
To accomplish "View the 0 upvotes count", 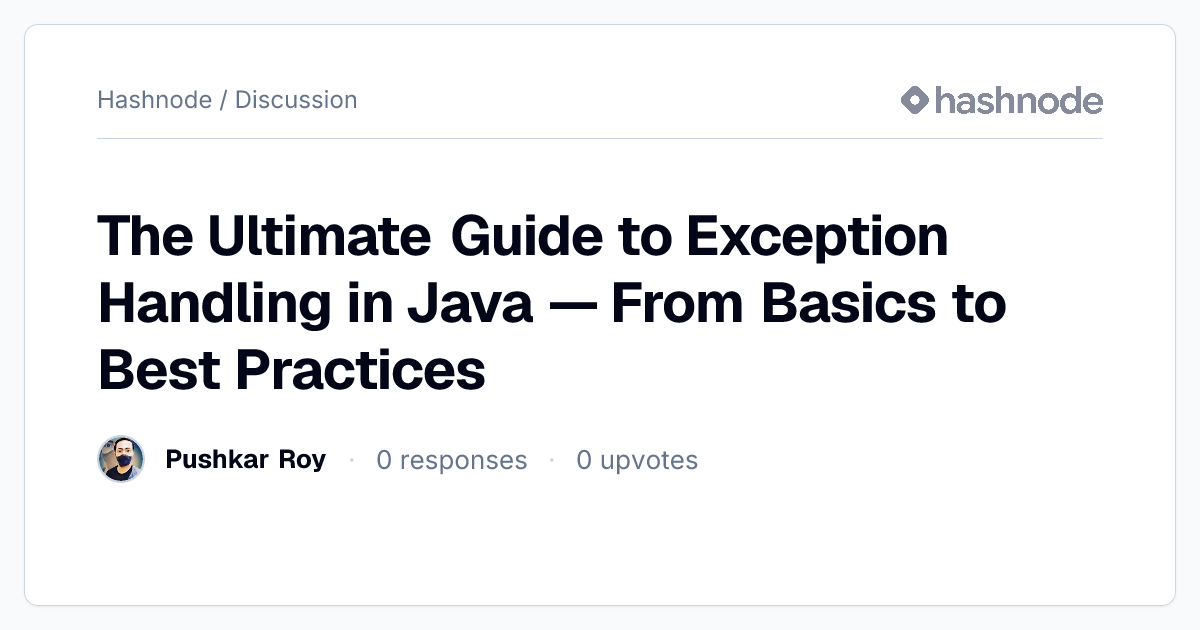I will pos(637,460).
